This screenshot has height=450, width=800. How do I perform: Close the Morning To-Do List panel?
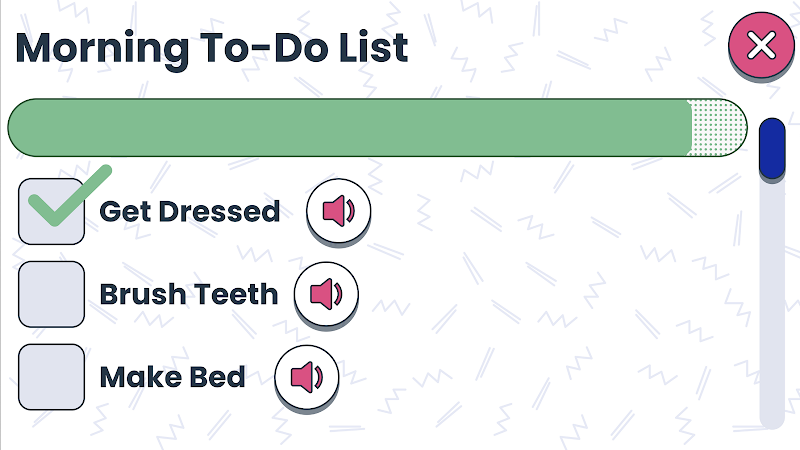coord(761,45)
